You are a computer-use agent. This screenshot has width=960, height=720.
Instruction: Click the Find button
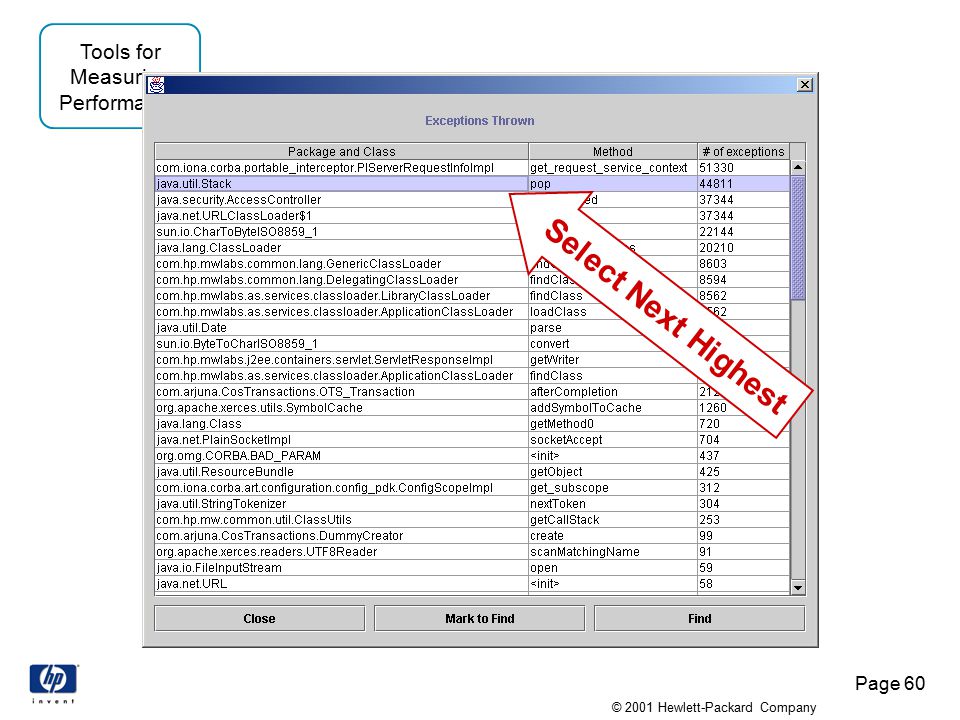[x=699, y=618]
